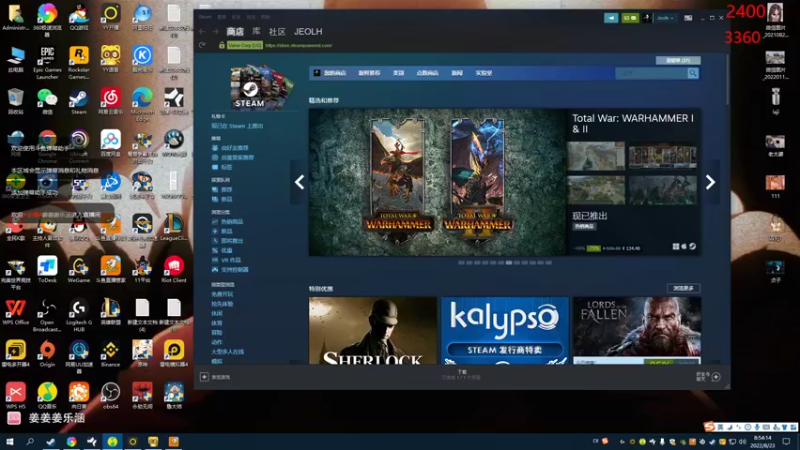Select the last carousel page dot

click(x=548, y=263)
